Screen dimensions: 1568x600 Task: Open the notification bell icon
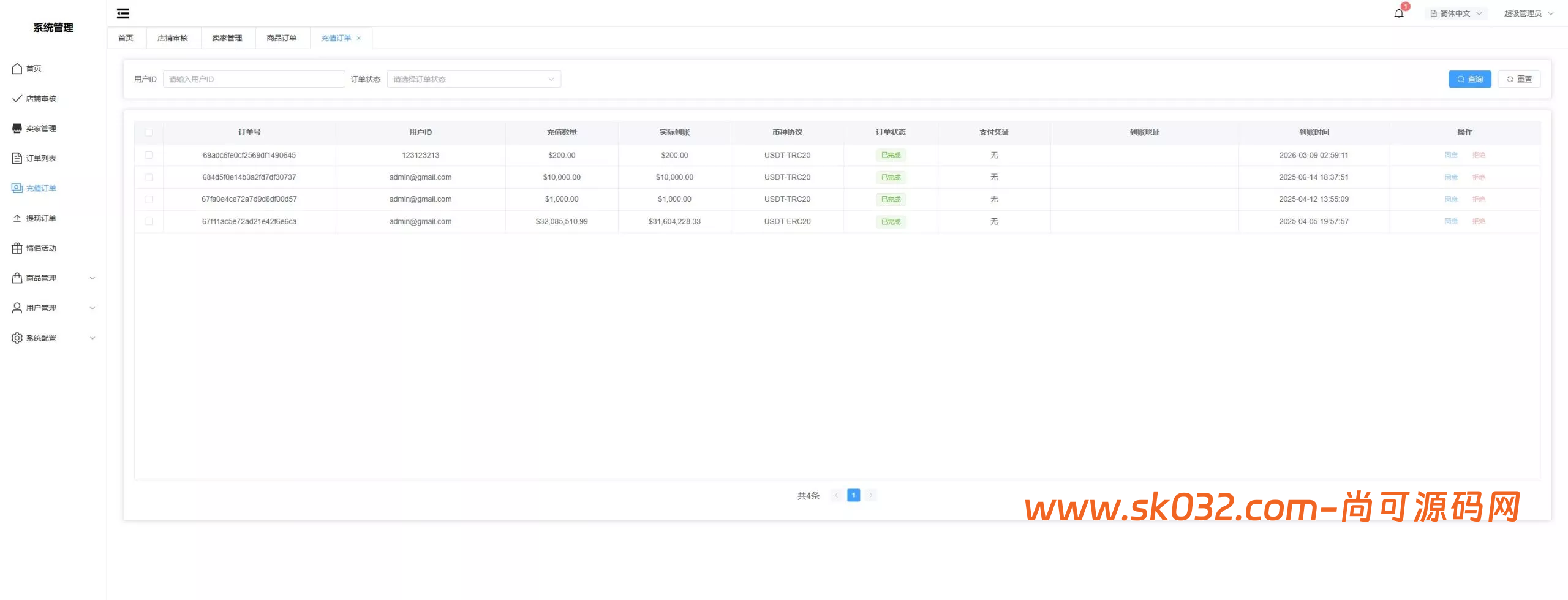click(1399, 13)
